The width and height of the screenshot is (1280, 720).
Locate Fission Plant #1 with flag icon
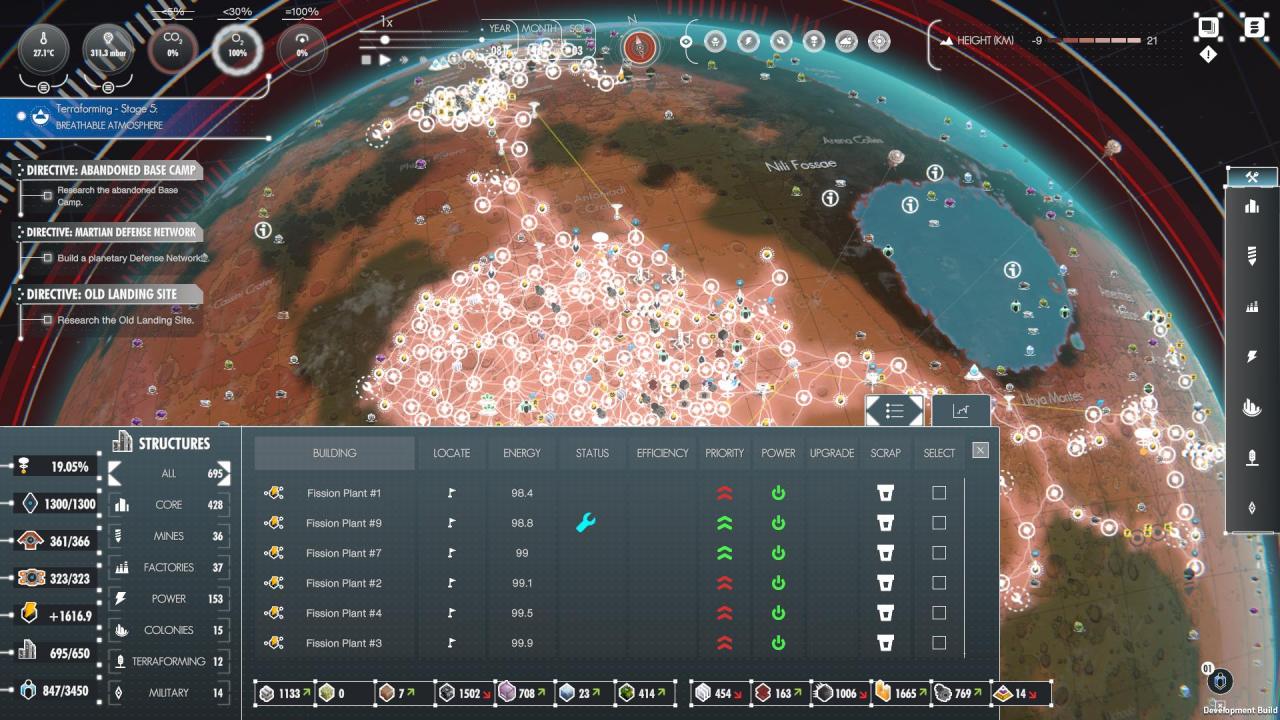451,493
